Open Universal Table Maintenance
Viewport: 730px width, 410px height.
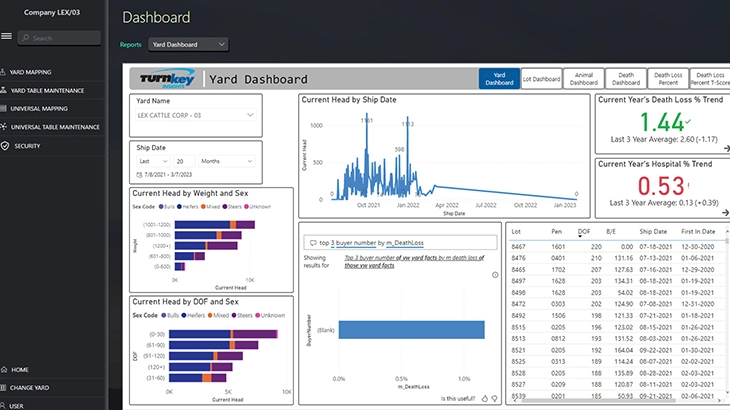click(55, 127)
